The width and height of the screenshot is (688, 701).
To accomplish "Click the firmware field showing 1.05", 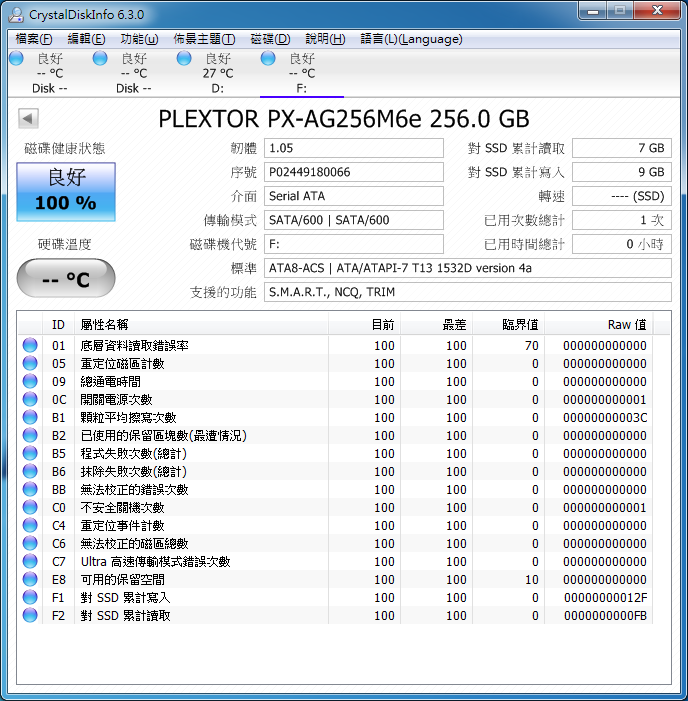I will 354,148.
